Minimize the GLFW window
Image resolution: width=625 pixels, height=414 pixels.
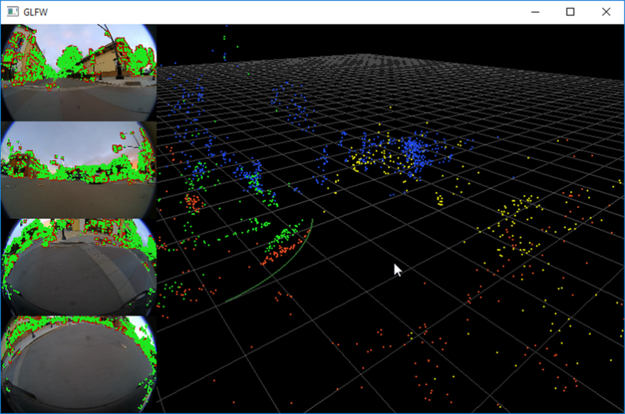(535, 12)
